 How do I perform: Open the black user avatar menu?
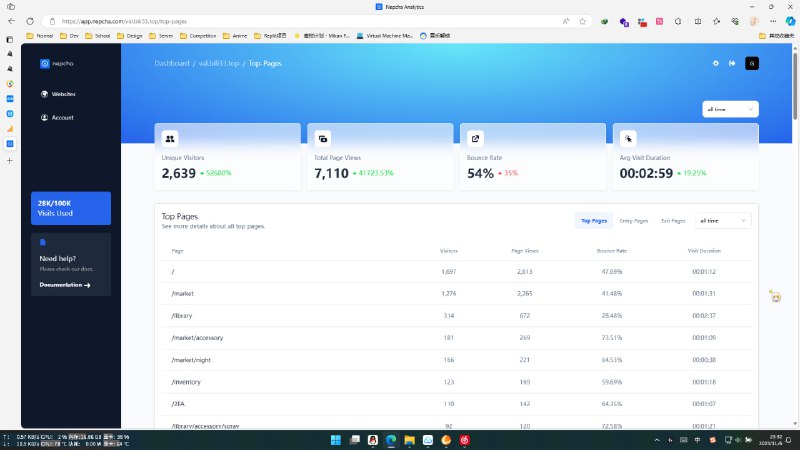(x=752, y=63)
